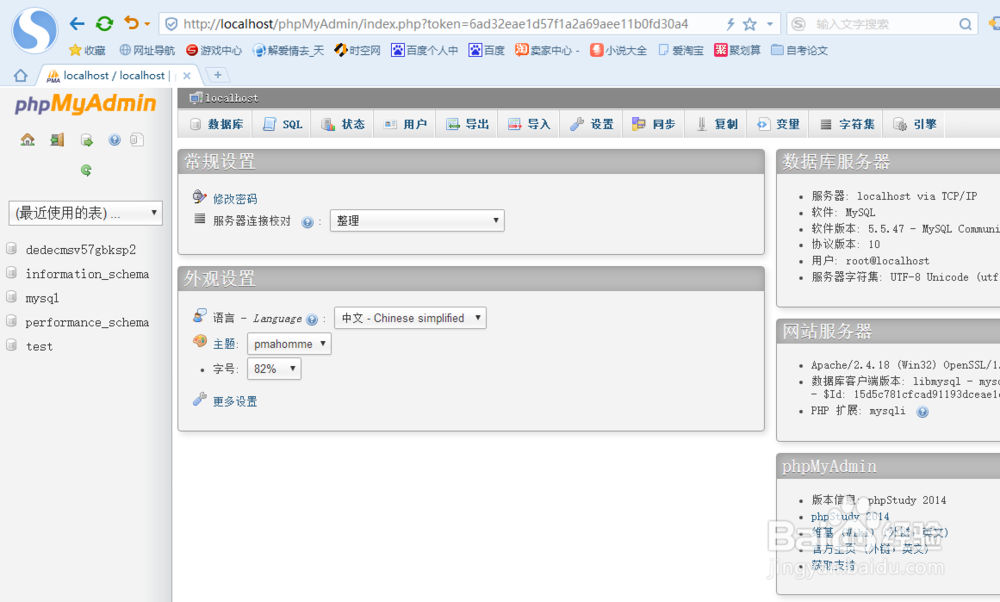Open the undo arrow's dropdown caret
This screenshot has height=602, width=1000.
[x=147, y=24]
